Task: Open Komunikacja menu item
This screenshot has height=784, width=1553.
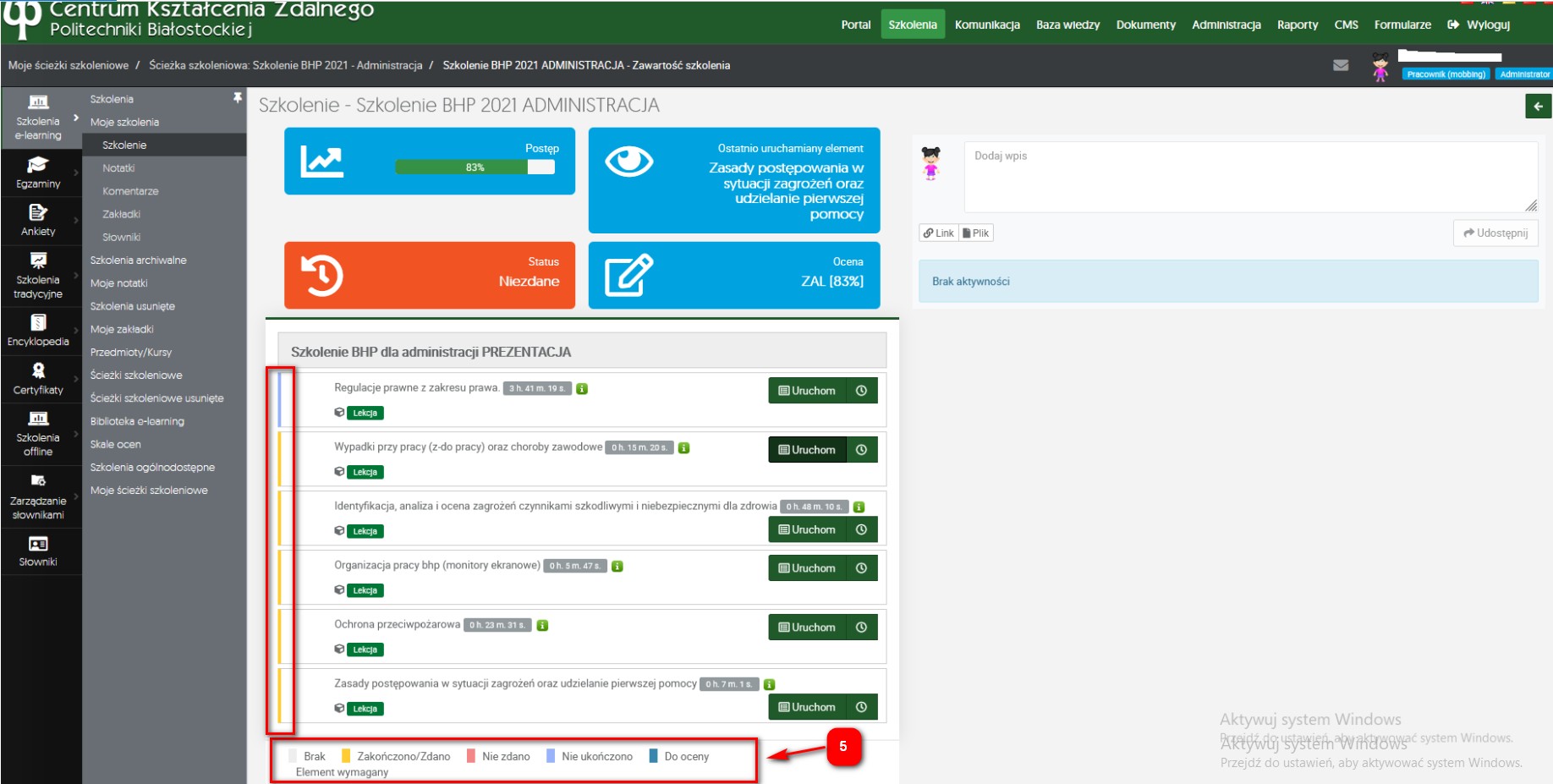Action: (x=987, y=25)
